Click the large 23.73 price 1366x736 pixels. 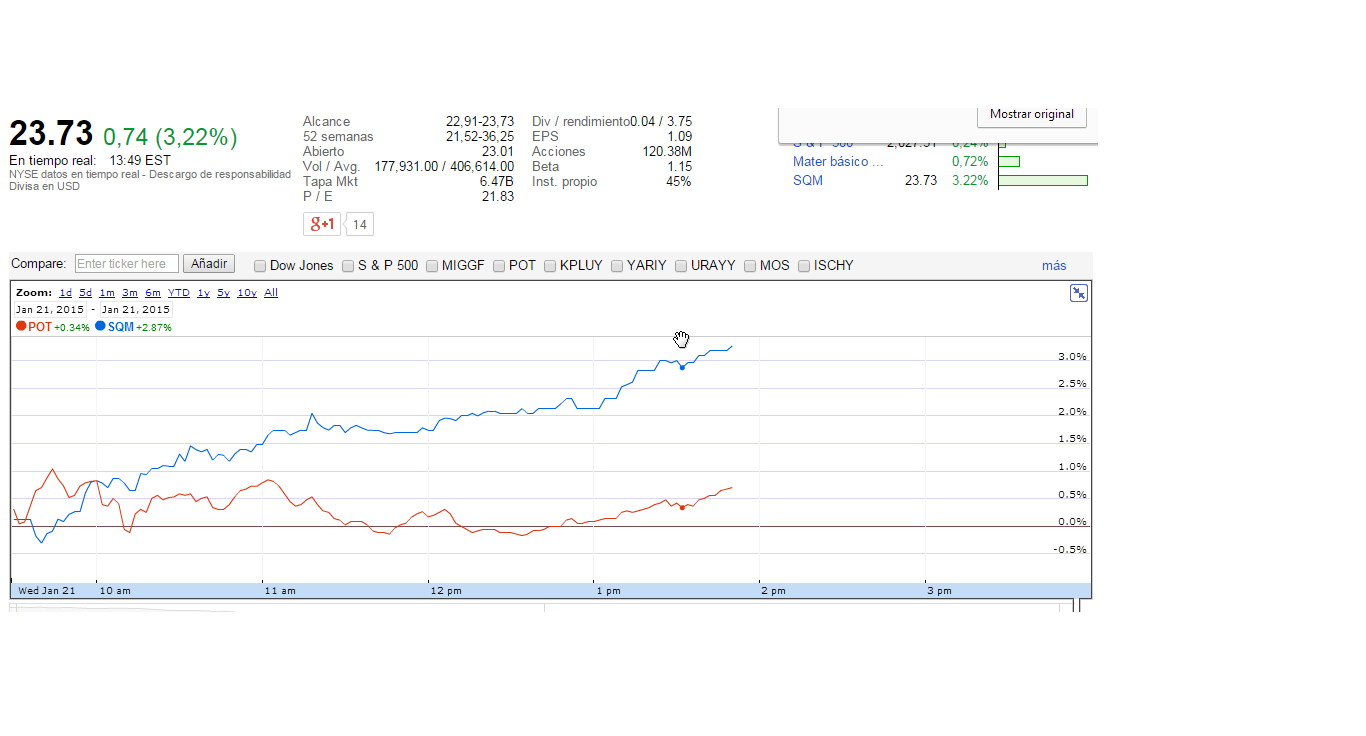coord(51,134)
